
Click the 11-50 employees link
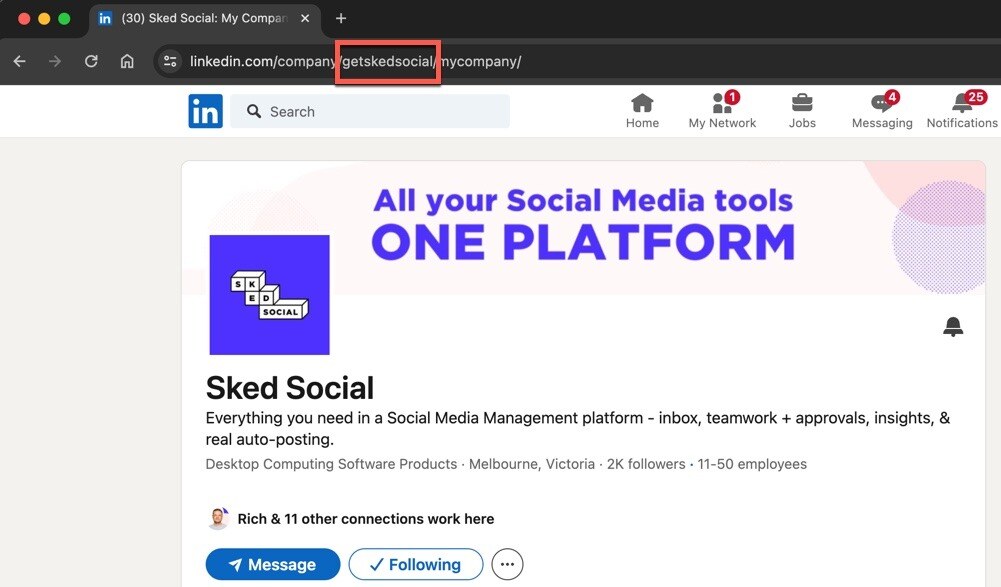click(752, 464)
